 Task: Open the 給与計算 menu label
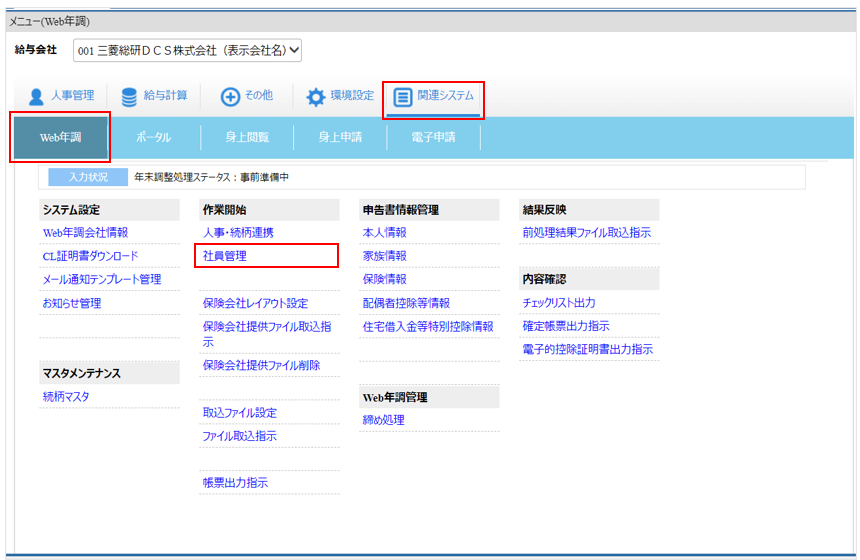(x=165, y=95)
